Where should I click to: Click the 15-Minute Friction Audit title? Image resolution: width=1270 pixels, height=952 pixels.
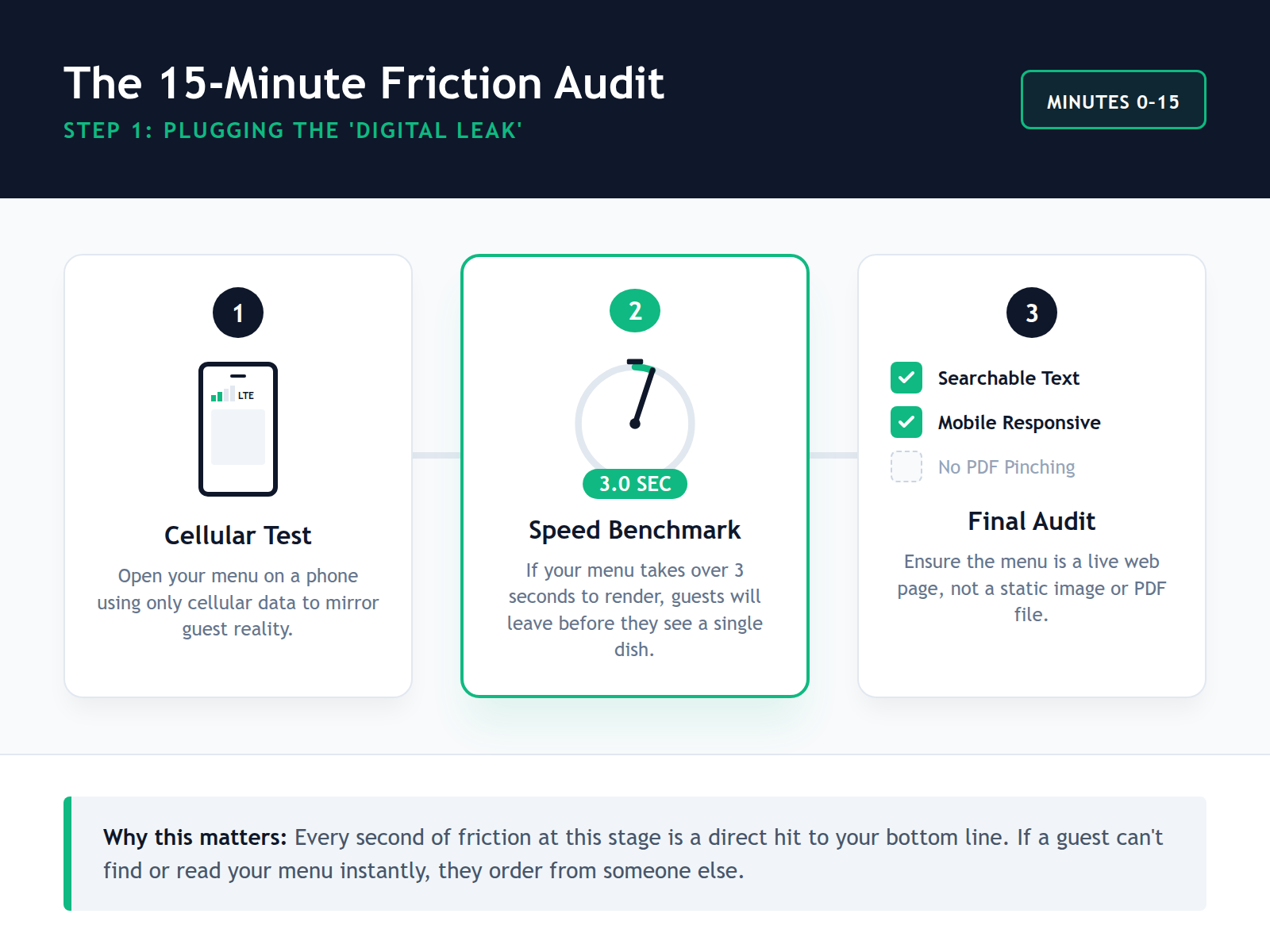click(364, 83)
